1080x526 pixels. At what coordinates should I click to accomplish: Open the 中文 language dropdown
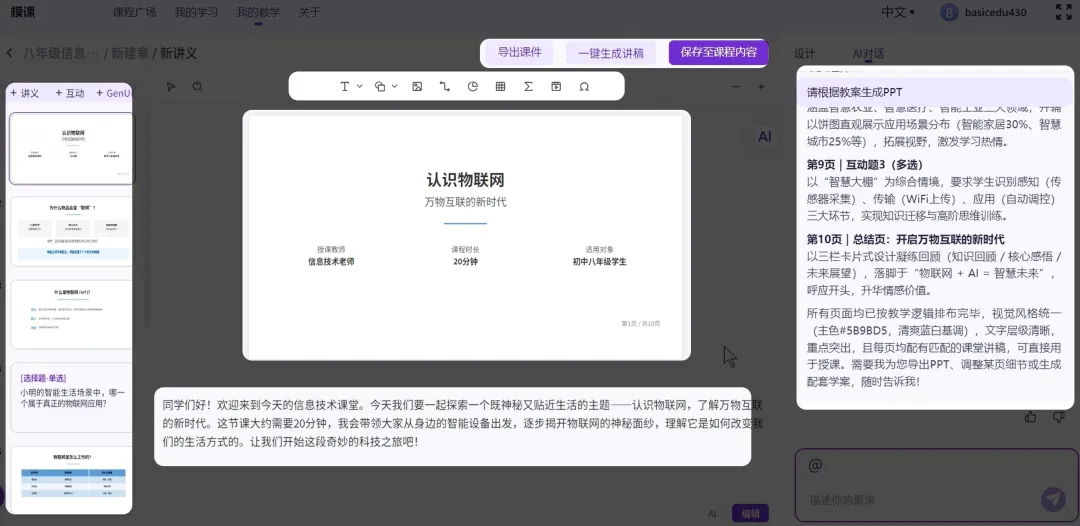[898, 12]
